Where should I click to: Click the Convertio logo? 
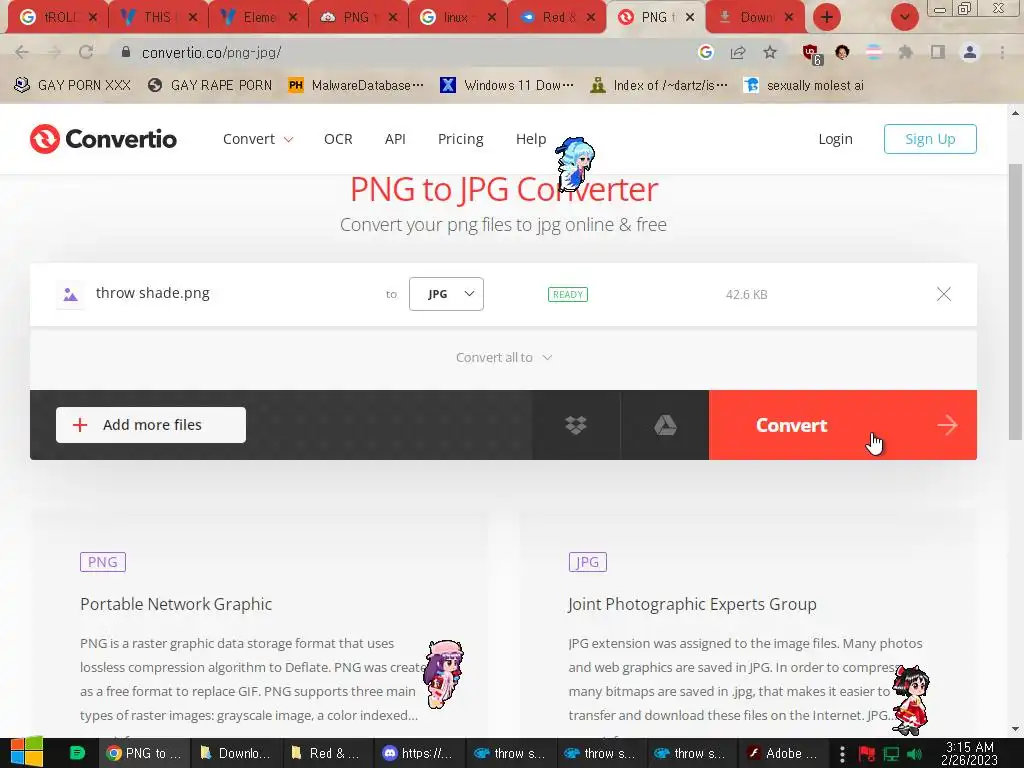(x=103, y=139)
